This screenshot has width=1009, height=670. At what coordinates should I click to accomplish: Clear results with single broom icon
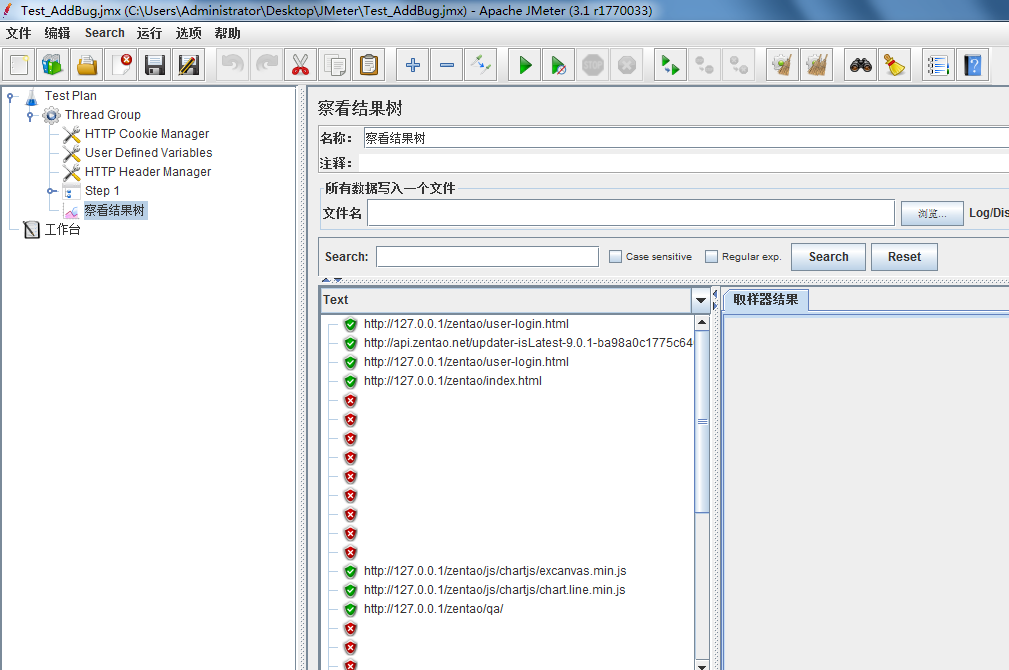(782, 64)
